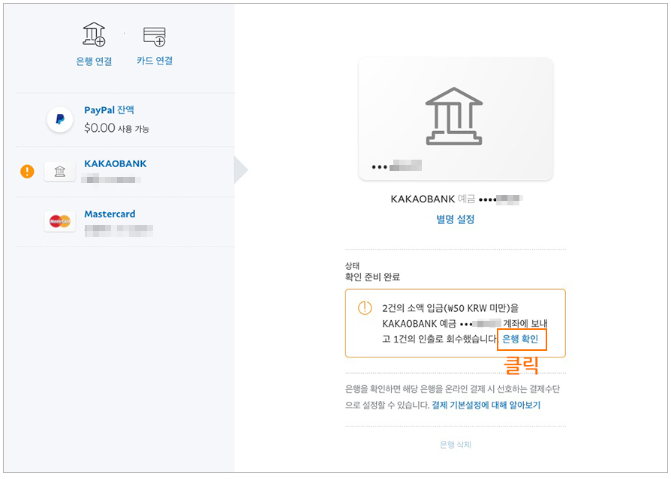Click the orange warning icon beside KAKAOBANK

click(27, 171)
